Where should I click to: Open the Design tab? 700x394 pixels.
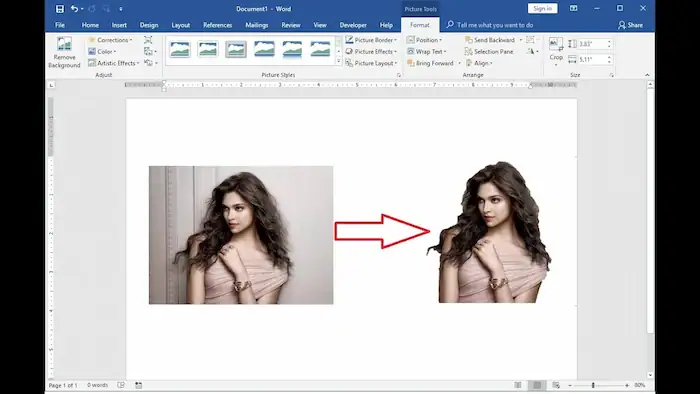[149, 25]
